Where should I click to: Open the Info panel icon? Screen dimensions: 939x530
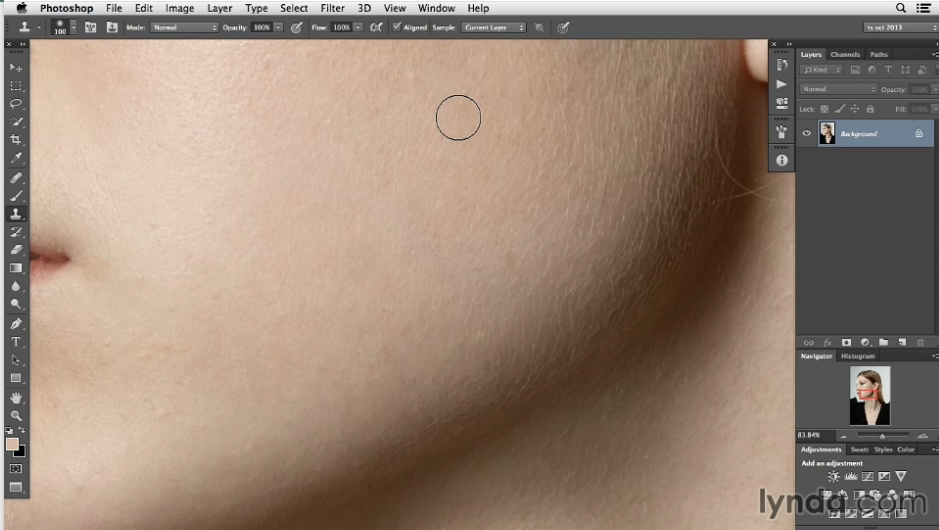[782, 160]
